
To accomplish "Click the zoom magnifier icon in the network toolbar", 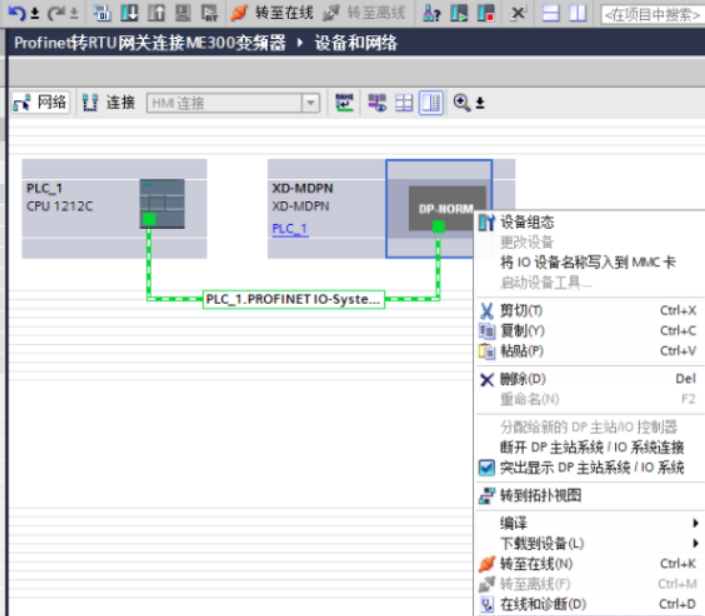I will pos(462,102).
